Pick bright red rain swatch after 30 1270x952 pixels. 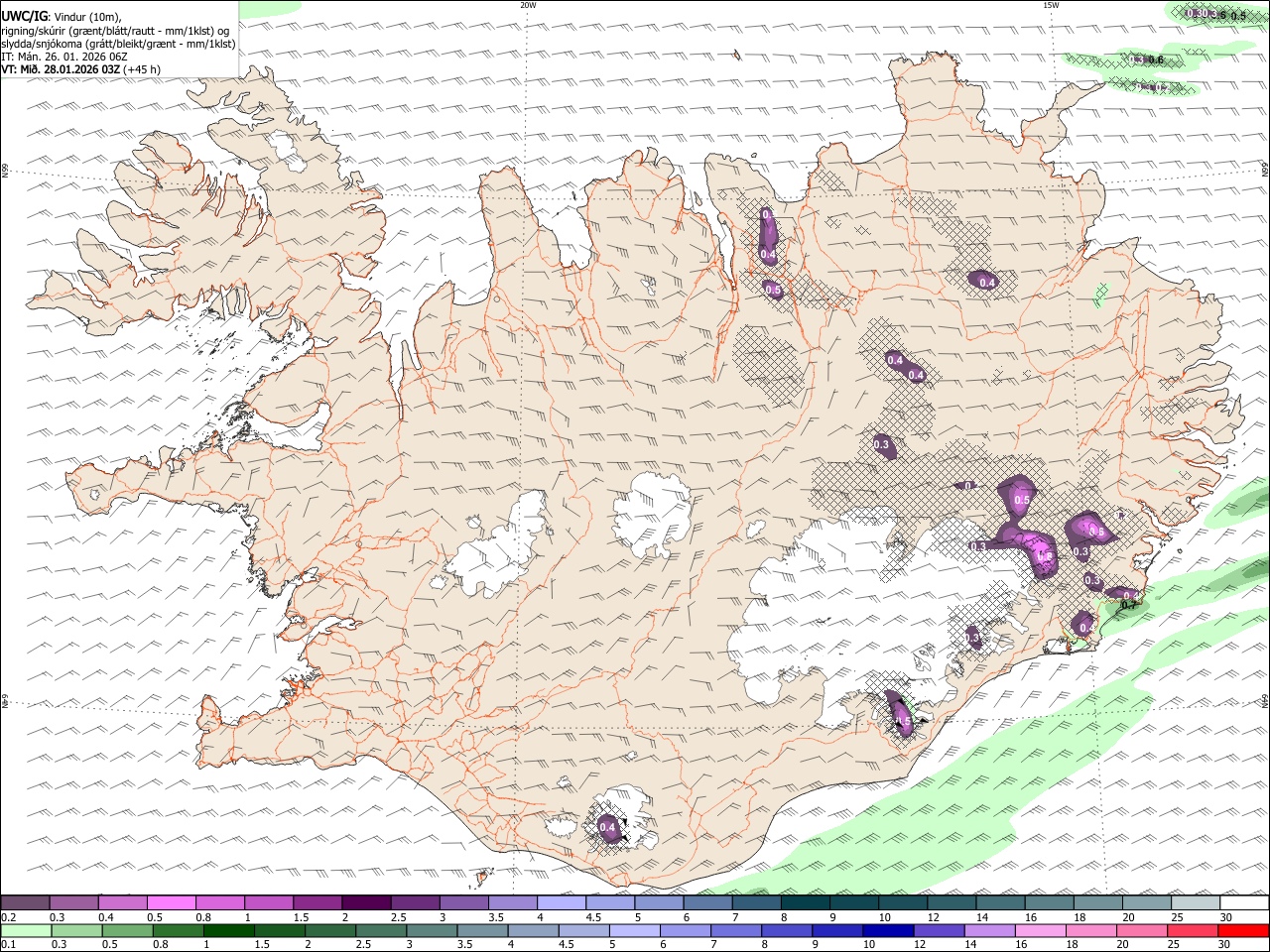[x=1244, y=930]
